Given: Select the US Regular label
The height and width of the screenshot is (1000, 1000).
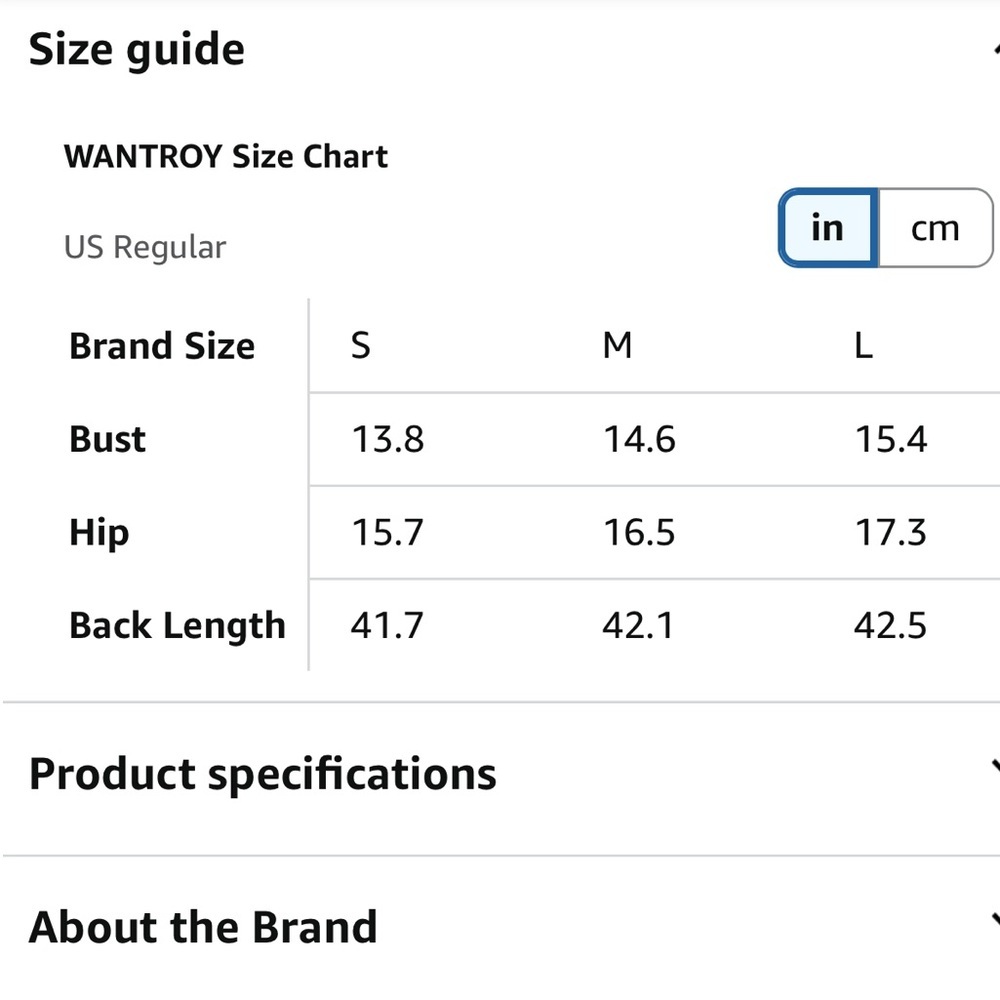Looking at the screenshot, I should [145, 247].
